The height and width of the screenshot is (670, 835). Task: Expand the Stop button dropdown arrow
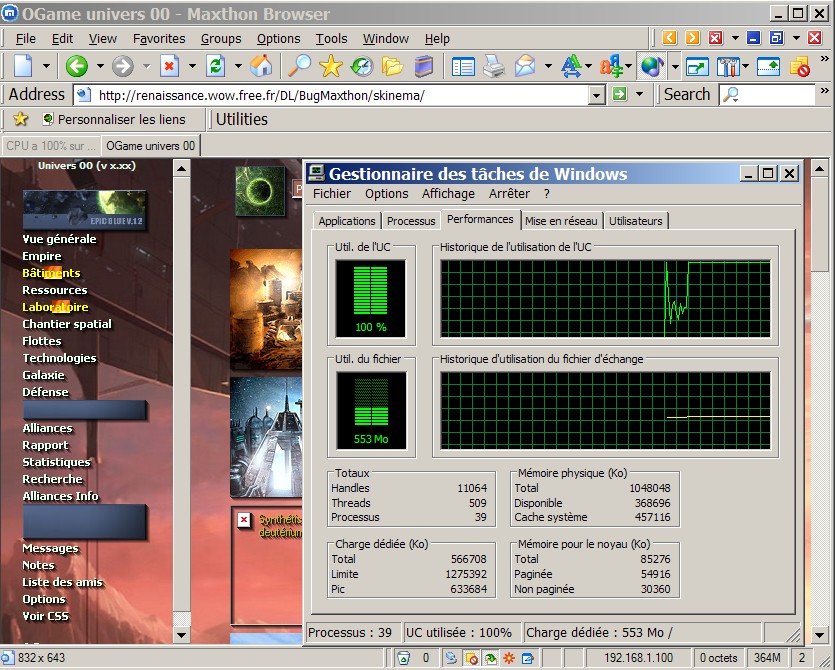pyautogui.click(x=192, y=67)
